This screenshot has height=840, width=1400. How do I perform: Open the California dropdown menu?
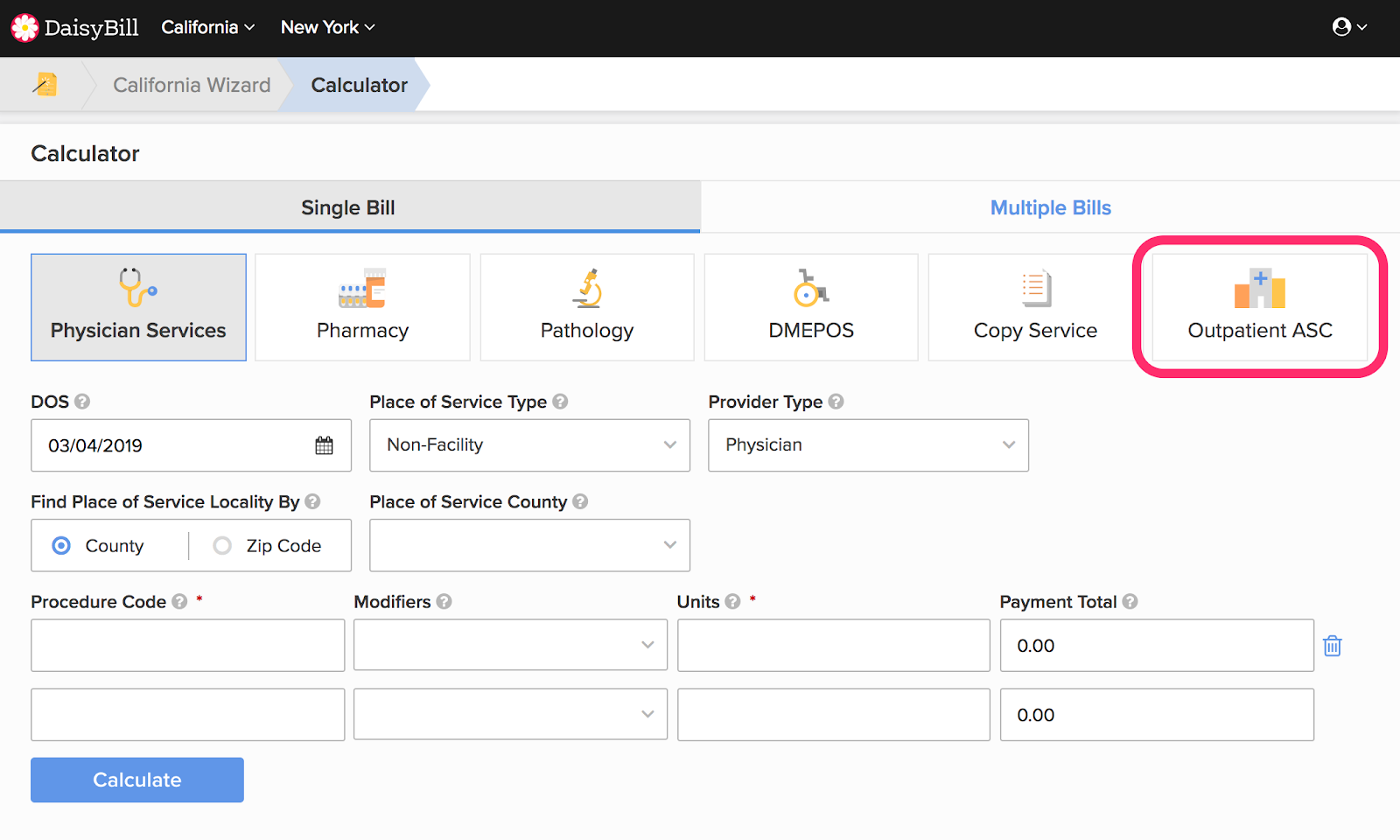(207, 27)
